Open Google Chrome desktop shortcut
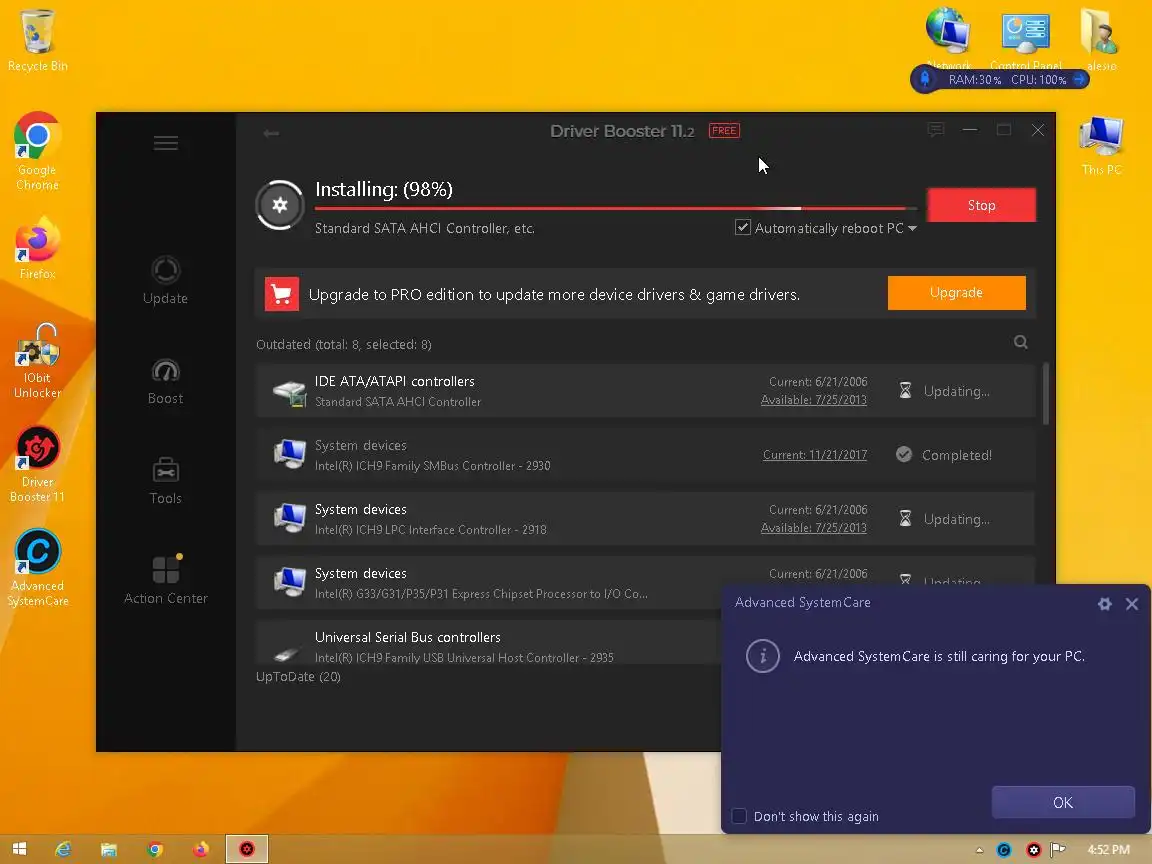 37,151
